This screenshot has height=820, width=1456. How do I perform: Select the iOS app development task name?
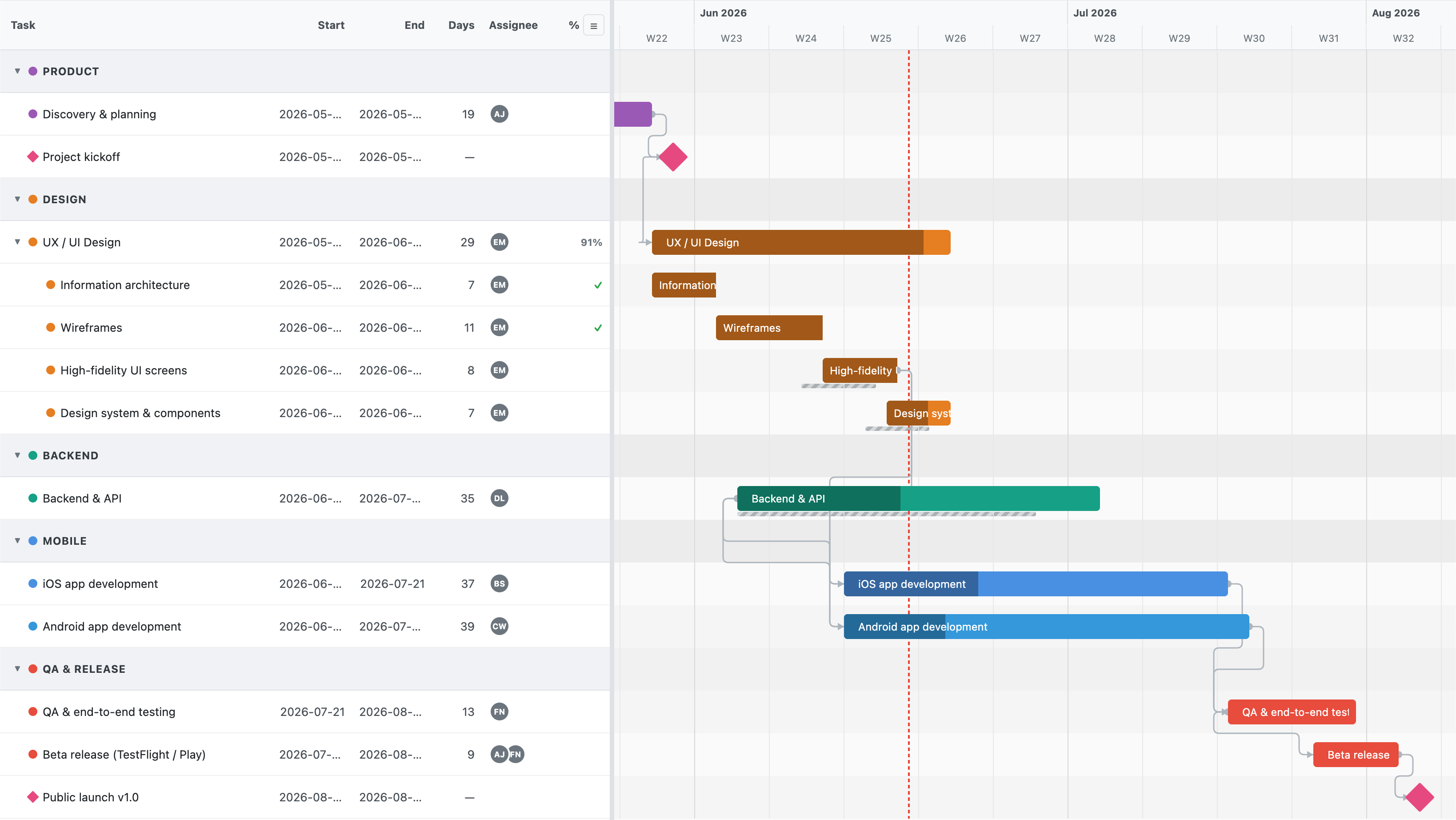[x=100, y=583]
